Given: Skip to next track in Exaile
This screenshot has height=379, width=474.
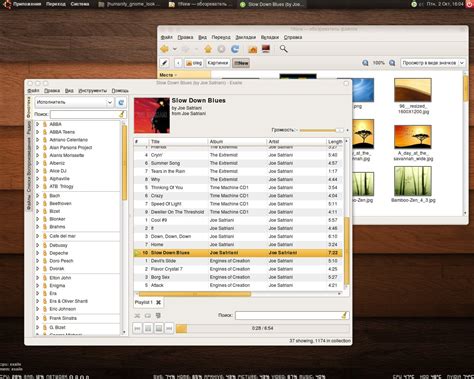Looking at the screenshot, I should pos(169,328).
